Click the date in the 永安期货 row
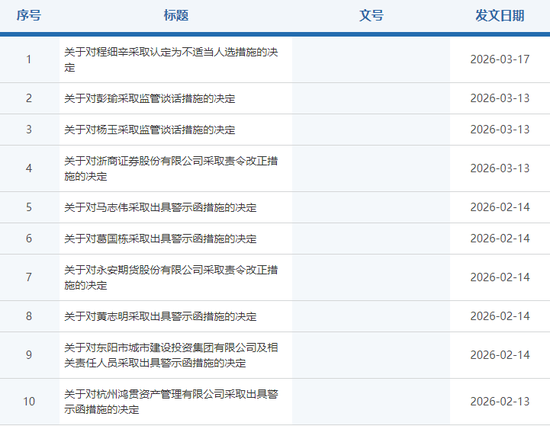This screenshot has width=550, height=426. (x=500, y=277)
